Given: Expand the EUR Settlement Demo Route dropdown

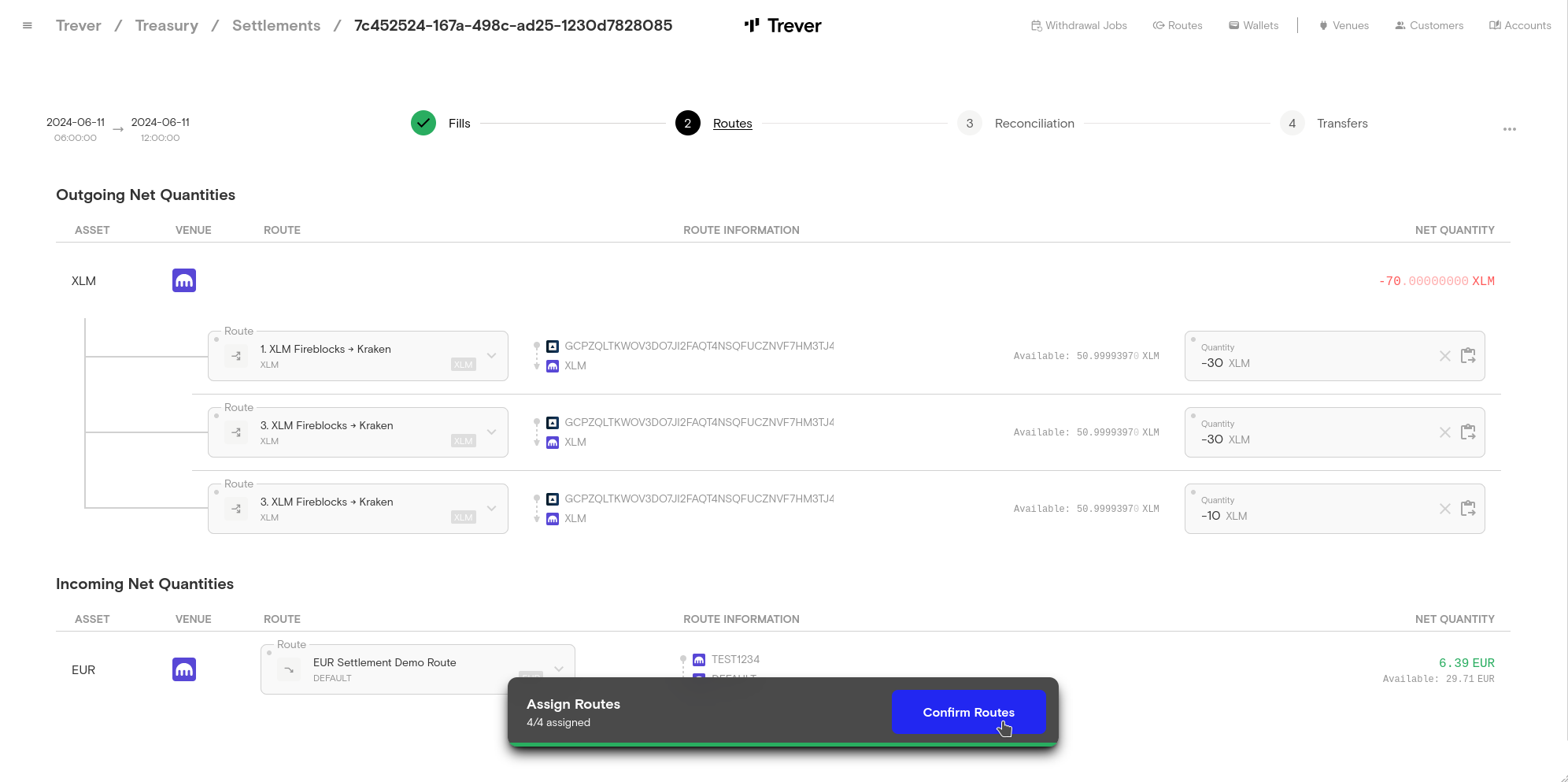Looking at the screenshot, I should [558, 669].
